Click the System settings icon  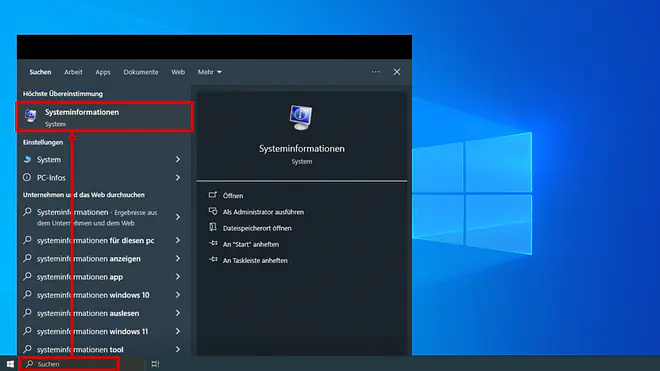click(x=27, y=159)
